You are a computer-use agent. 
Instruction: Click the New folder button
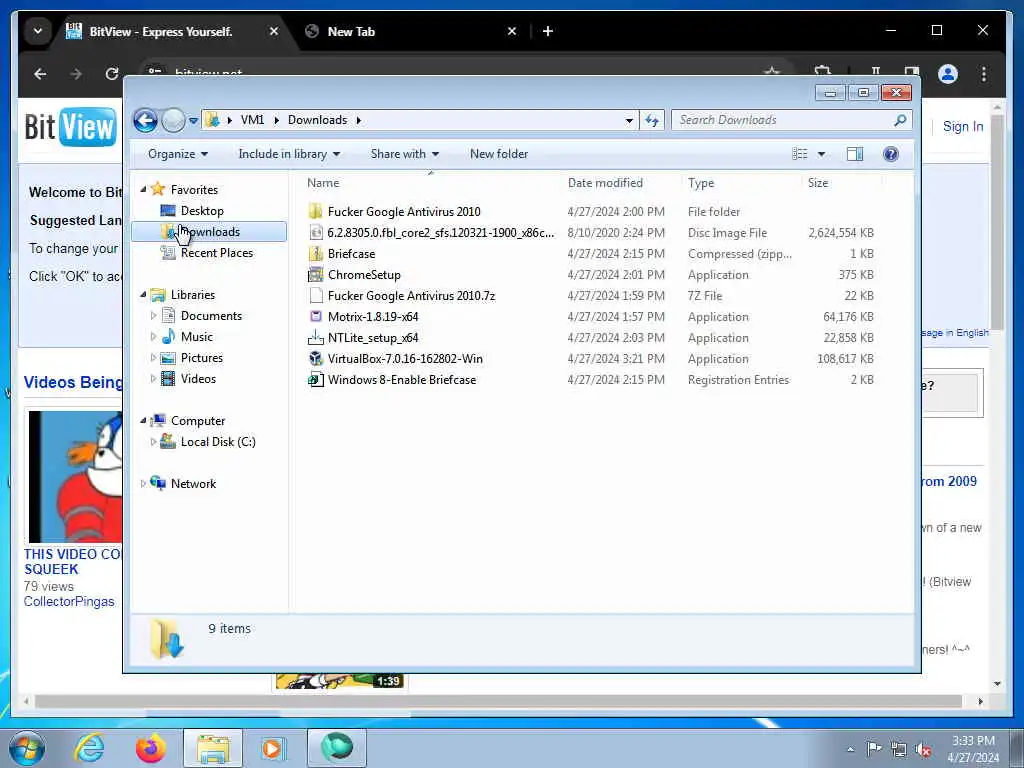pyautogui.click(x=499, y=154)
